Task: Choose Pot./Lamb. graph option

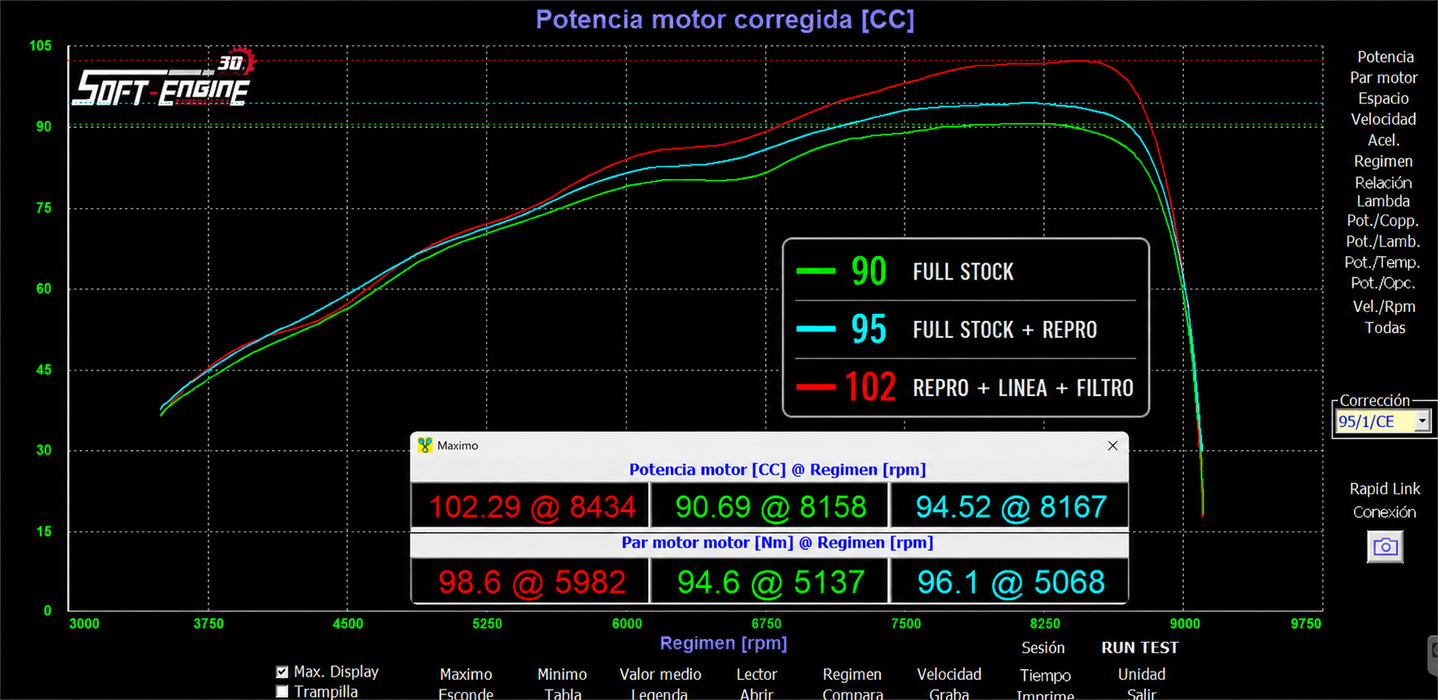Action: tap(1383, 242)
